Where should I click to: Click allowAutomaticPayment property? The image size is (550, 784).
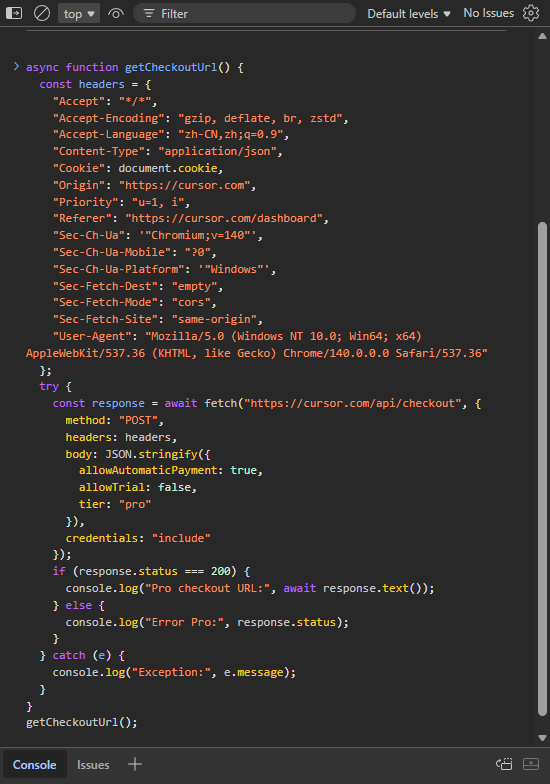148,470
